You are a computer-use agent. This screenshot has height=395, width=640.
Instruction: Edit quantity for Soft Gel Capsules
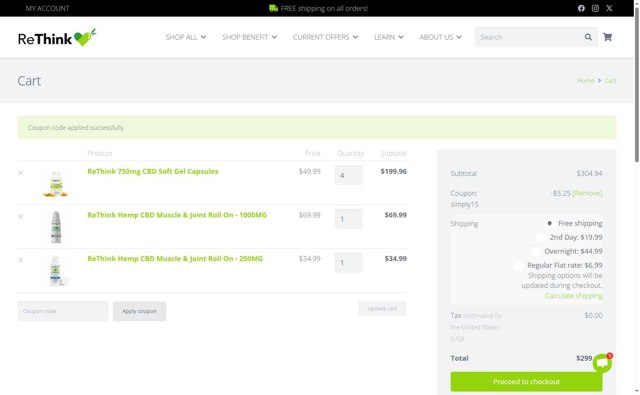tap(349, 175)
